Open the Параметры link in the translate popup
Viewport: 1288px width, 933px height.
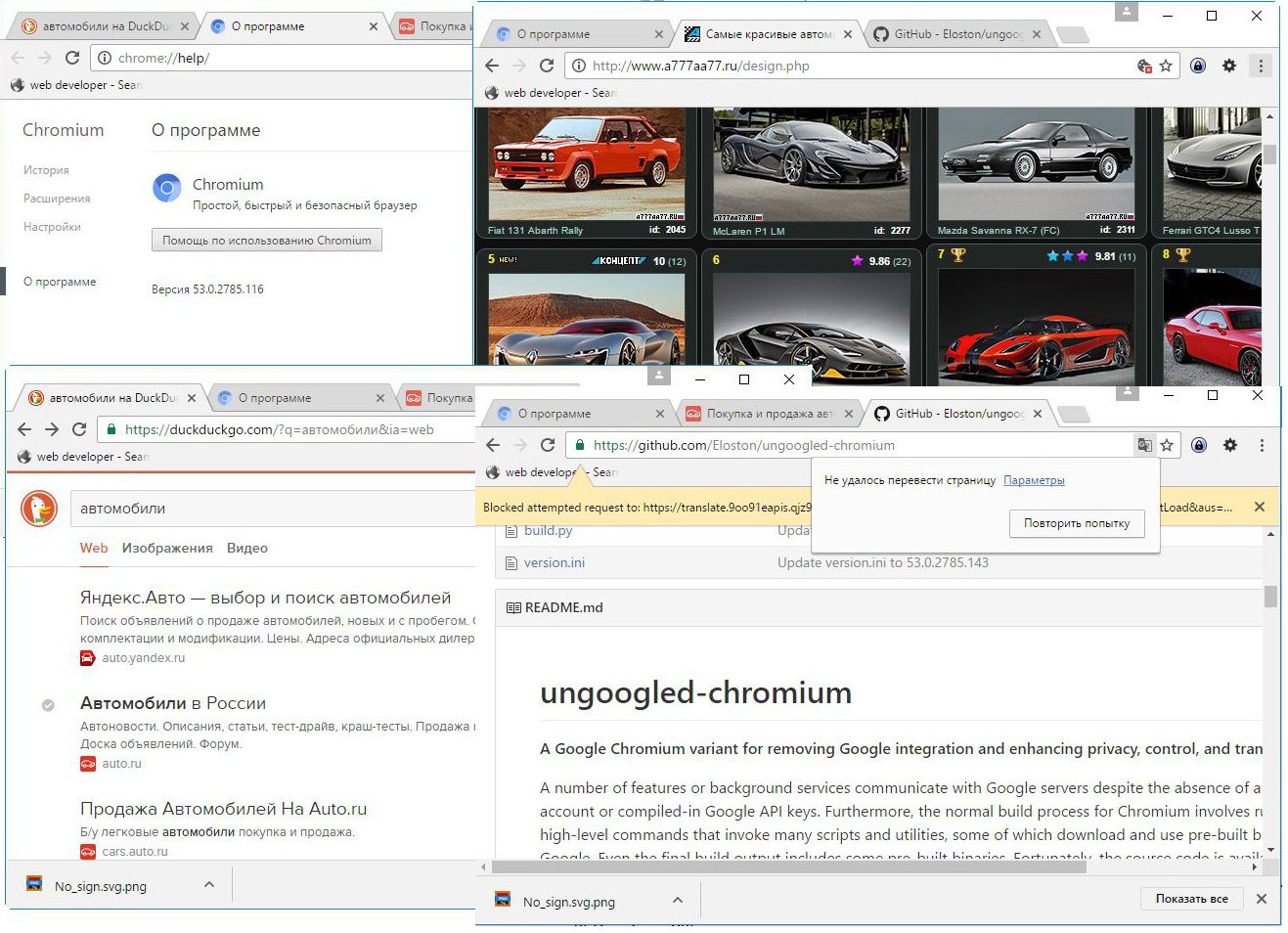coord(1034,480)
